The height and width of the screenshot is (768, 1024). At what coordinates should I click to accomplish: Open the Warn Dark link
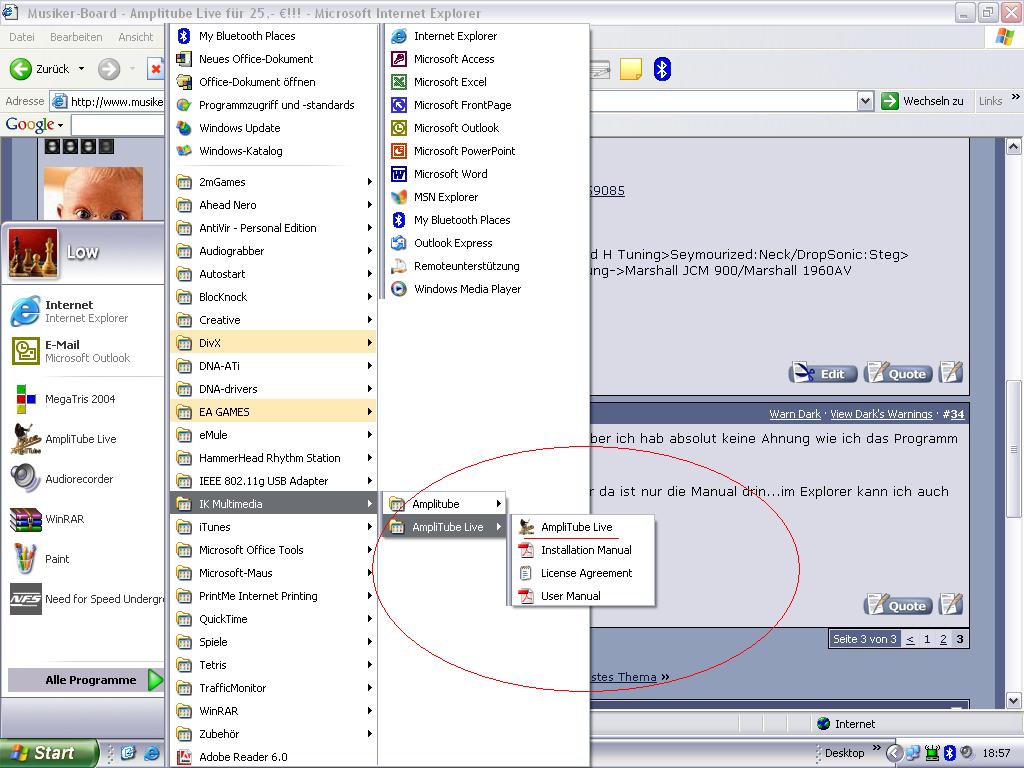point(795,414)
